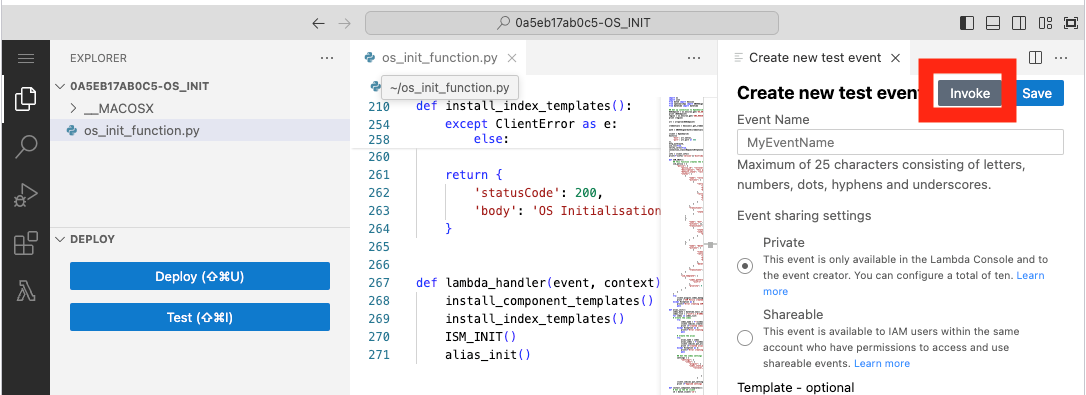Click the Python icon in breadcrumb

[x=375, y=87]
